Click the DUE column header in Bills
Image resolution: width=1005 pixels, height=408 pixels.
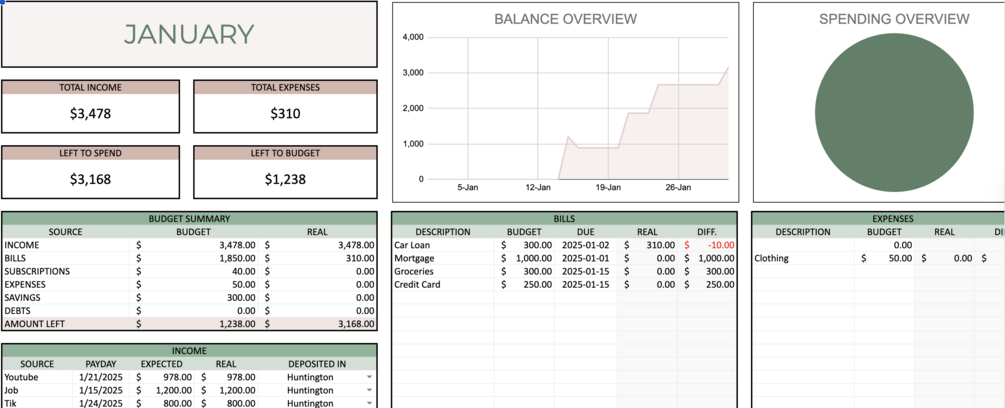pos(585,232)
